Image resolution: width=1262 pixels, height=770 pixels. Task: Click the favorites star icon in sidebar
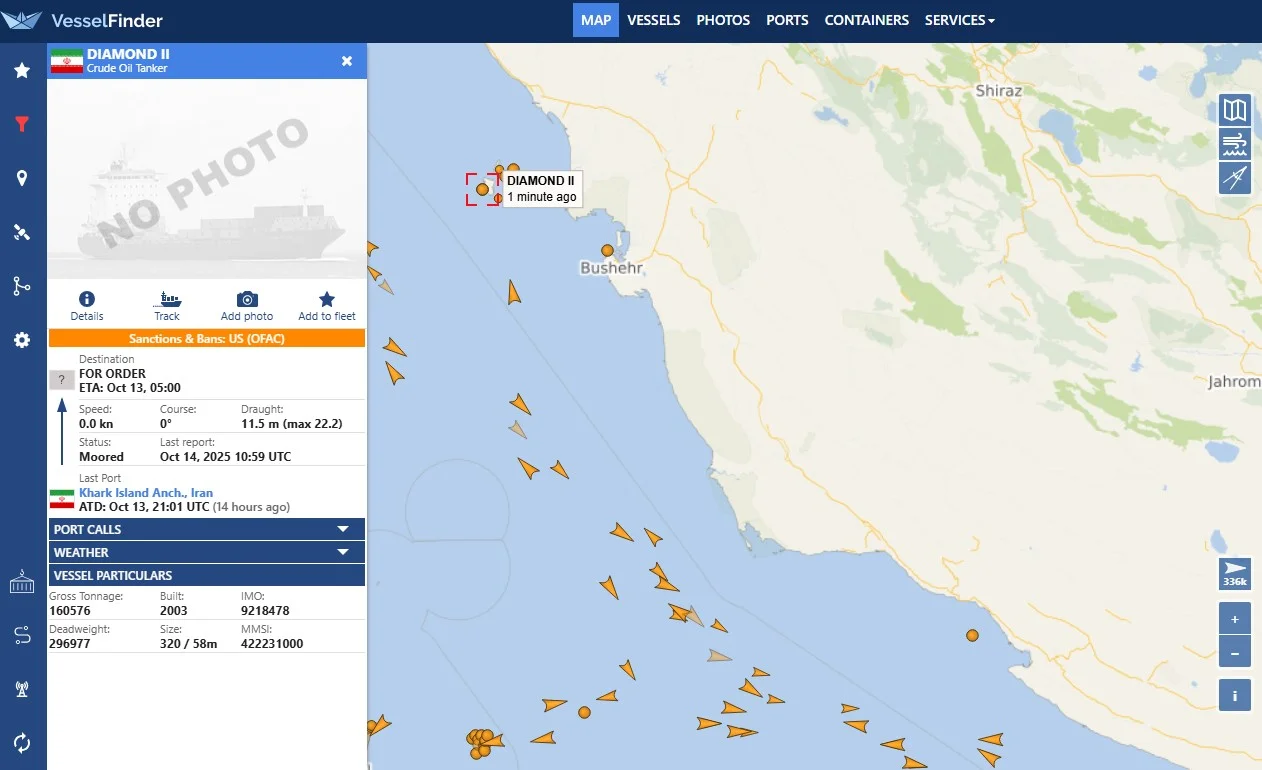click(22, 71)
